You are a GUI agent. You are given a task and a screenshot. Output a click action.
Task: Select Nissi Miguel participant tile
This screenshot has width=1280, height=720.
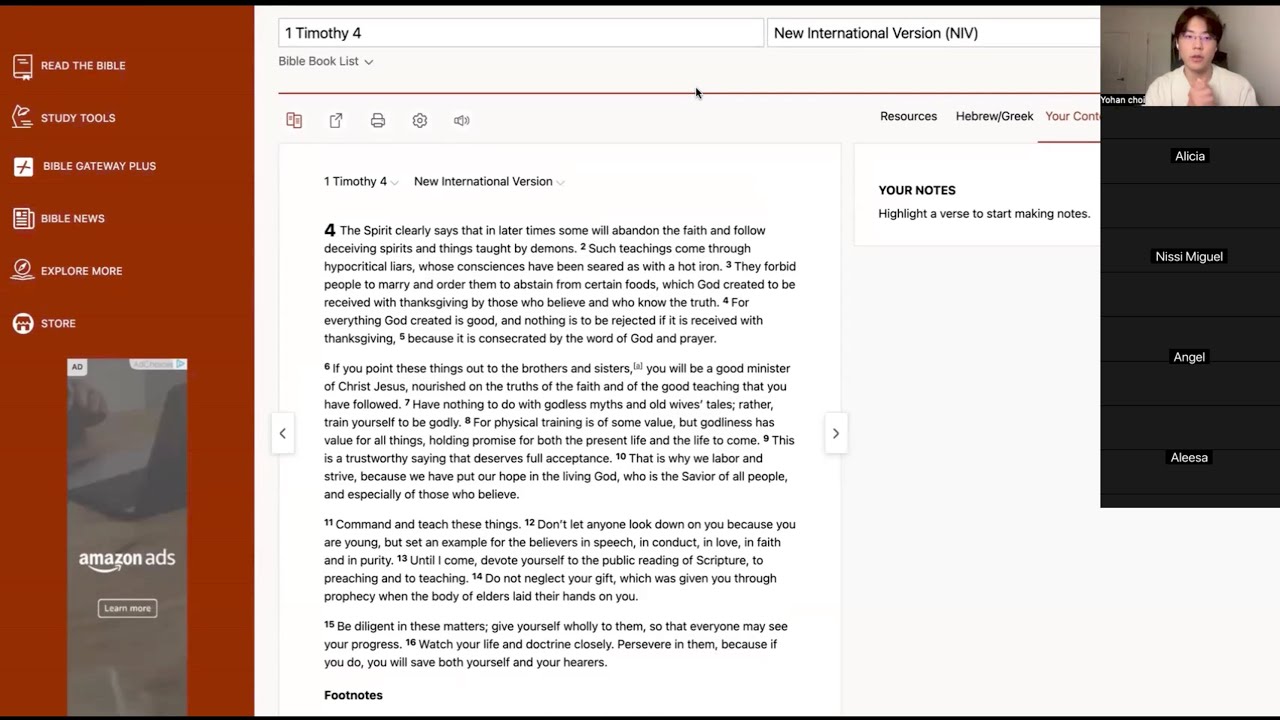click(1190, 257)
